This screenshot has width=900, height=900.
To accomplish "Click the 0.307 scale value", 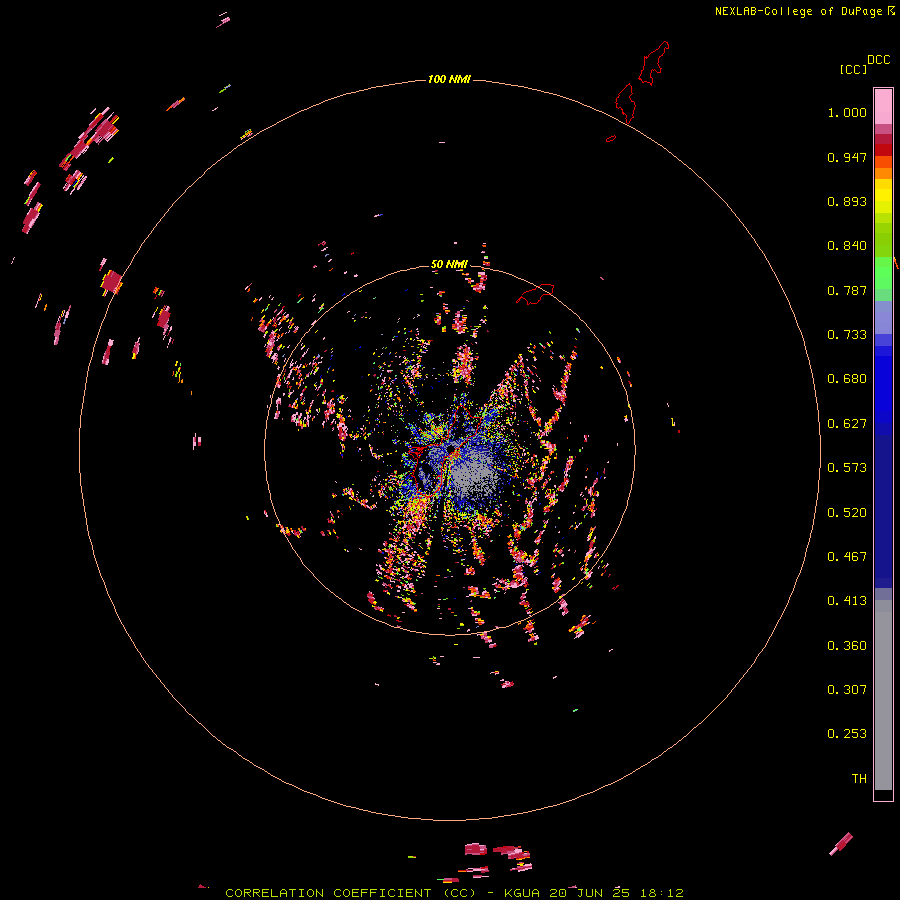I will [847, 690].
